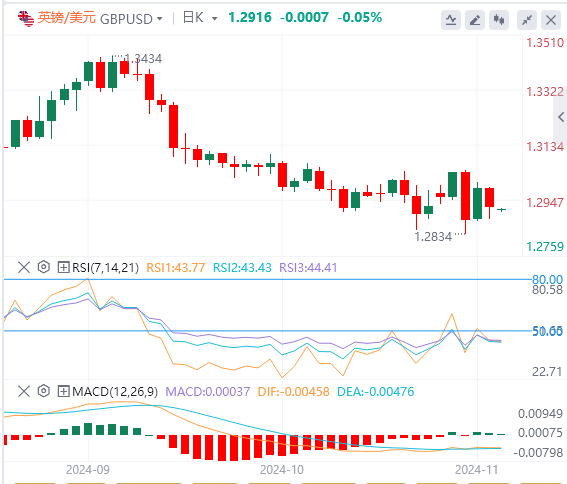
Task: Click the high price label 1.3434
Action: (x=143, y=59)
